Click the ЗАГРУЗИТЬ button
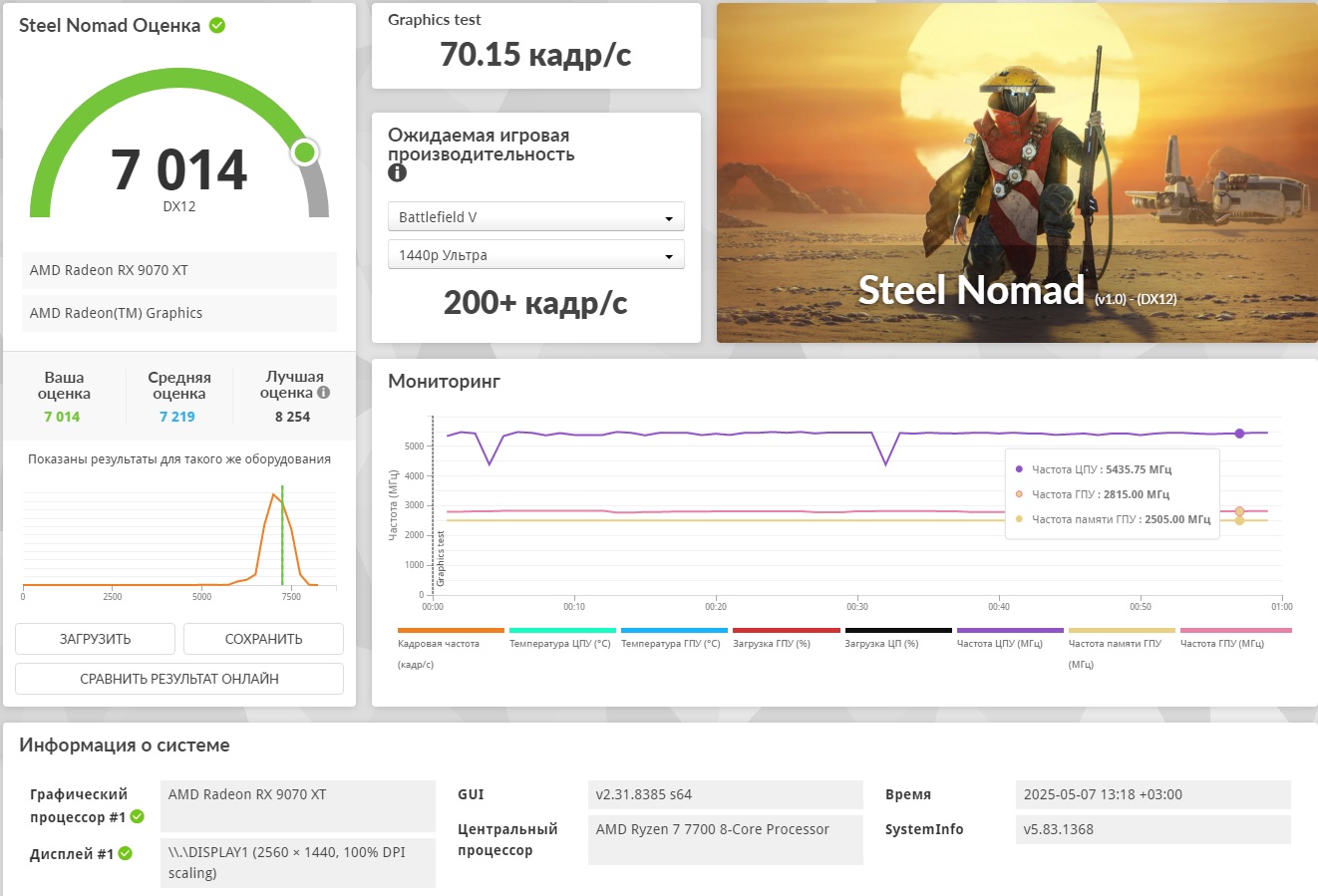Screen dimensions: 1318x896 [x=95, y=639]
